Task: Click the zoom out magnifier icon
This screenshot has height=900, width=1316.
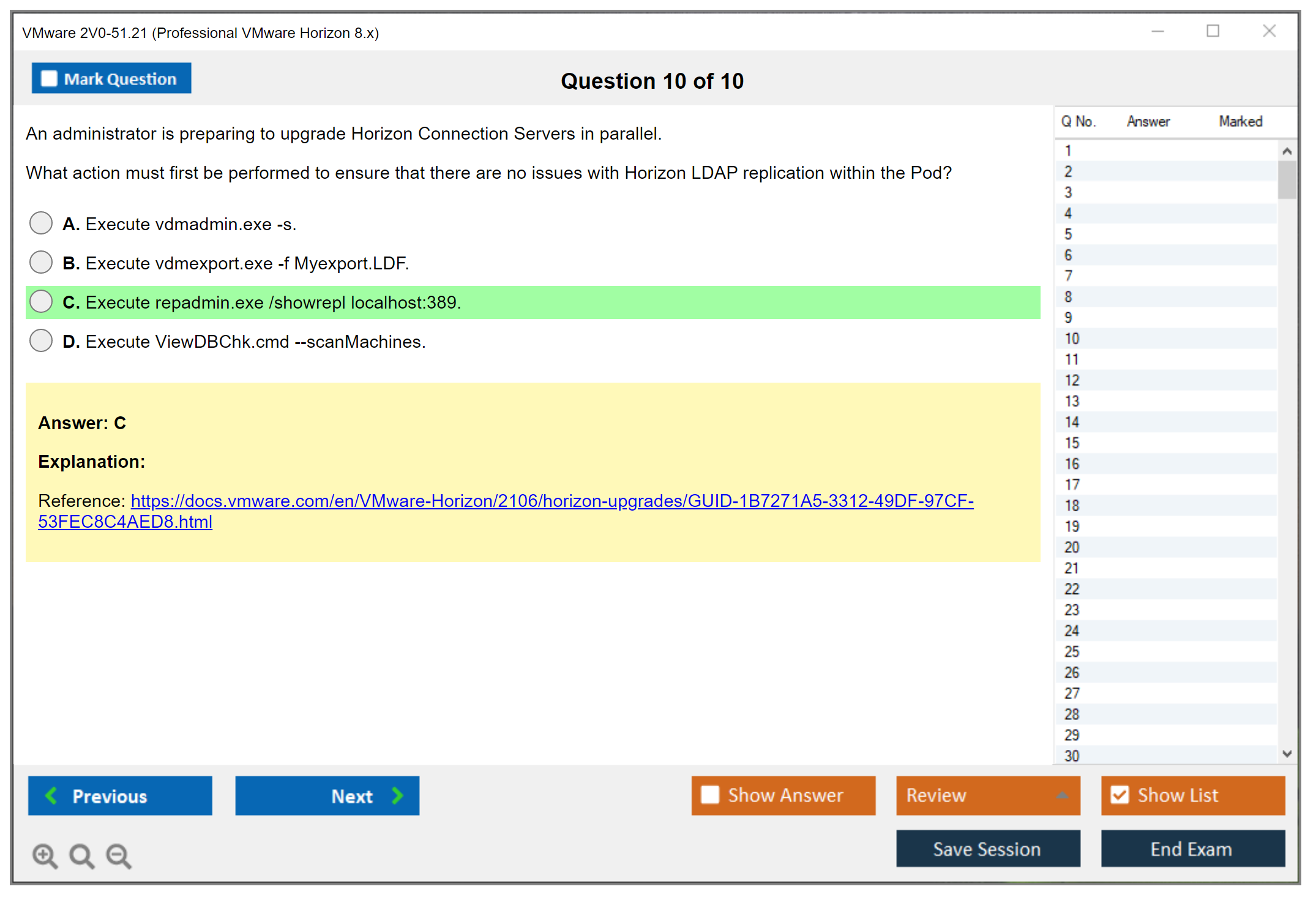Action: (118, 855)
